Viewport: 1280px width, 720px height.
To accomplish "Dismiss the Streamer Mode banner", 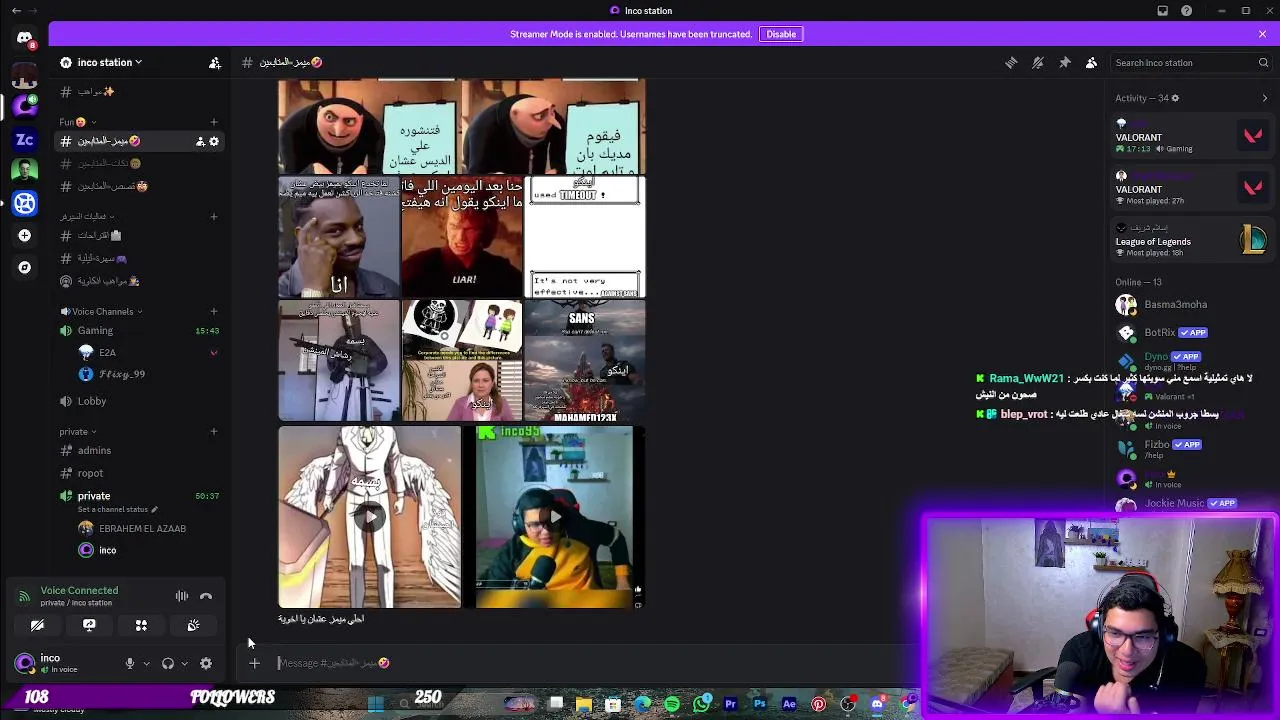I will (x=1262, y=34).
